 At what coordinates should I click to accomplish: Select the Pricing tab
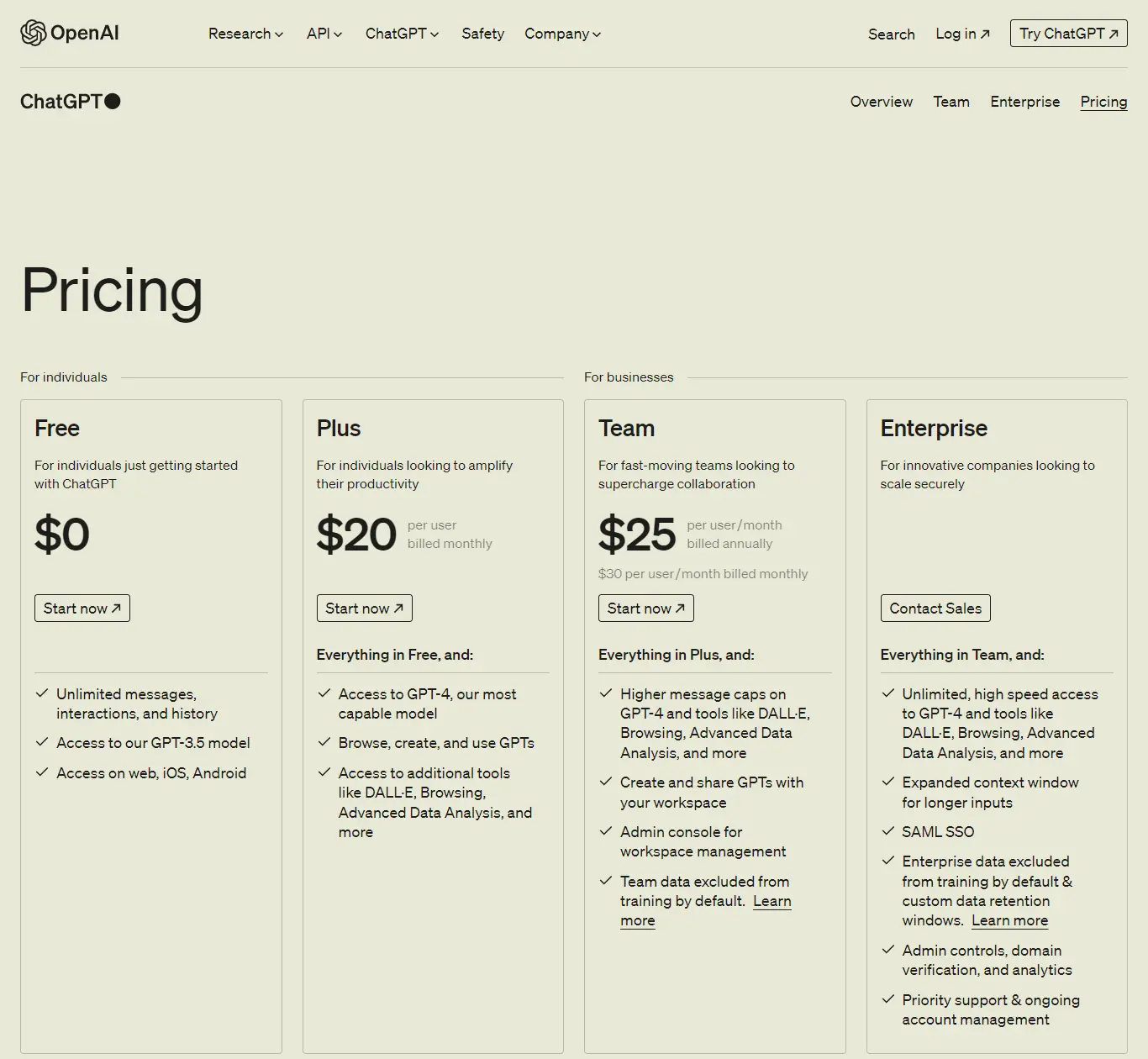(1103, 102)
